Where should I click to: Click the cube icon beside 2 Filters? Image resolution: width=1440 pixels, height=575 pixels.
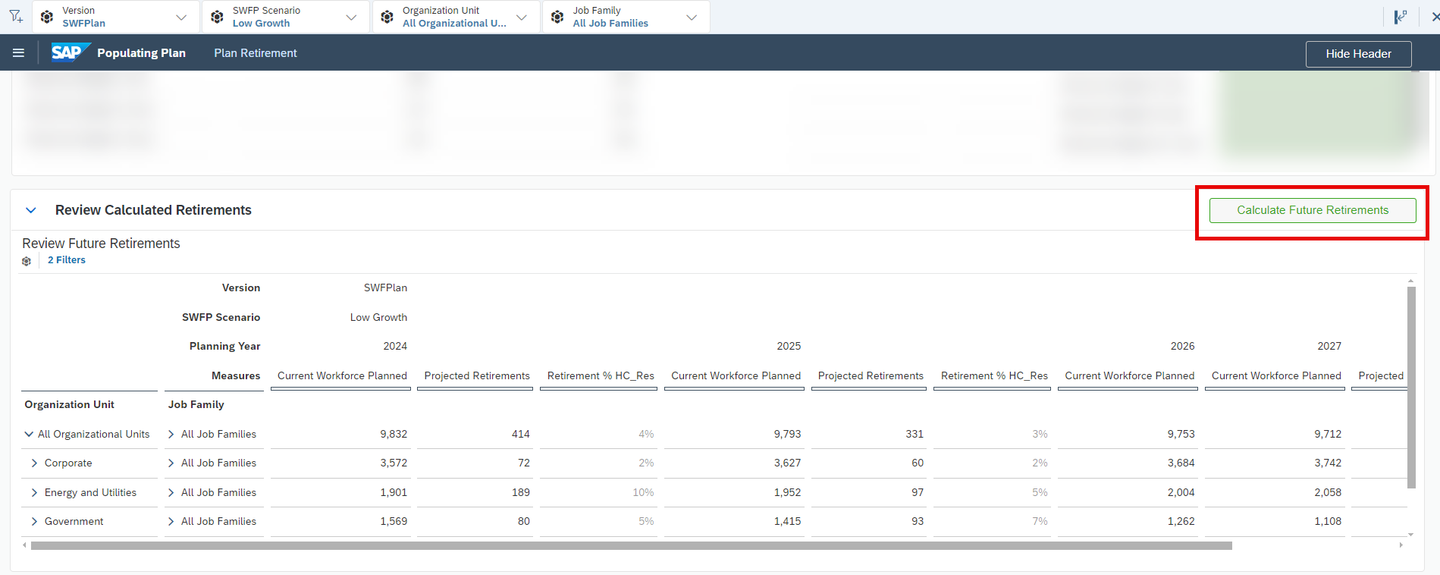27,260
